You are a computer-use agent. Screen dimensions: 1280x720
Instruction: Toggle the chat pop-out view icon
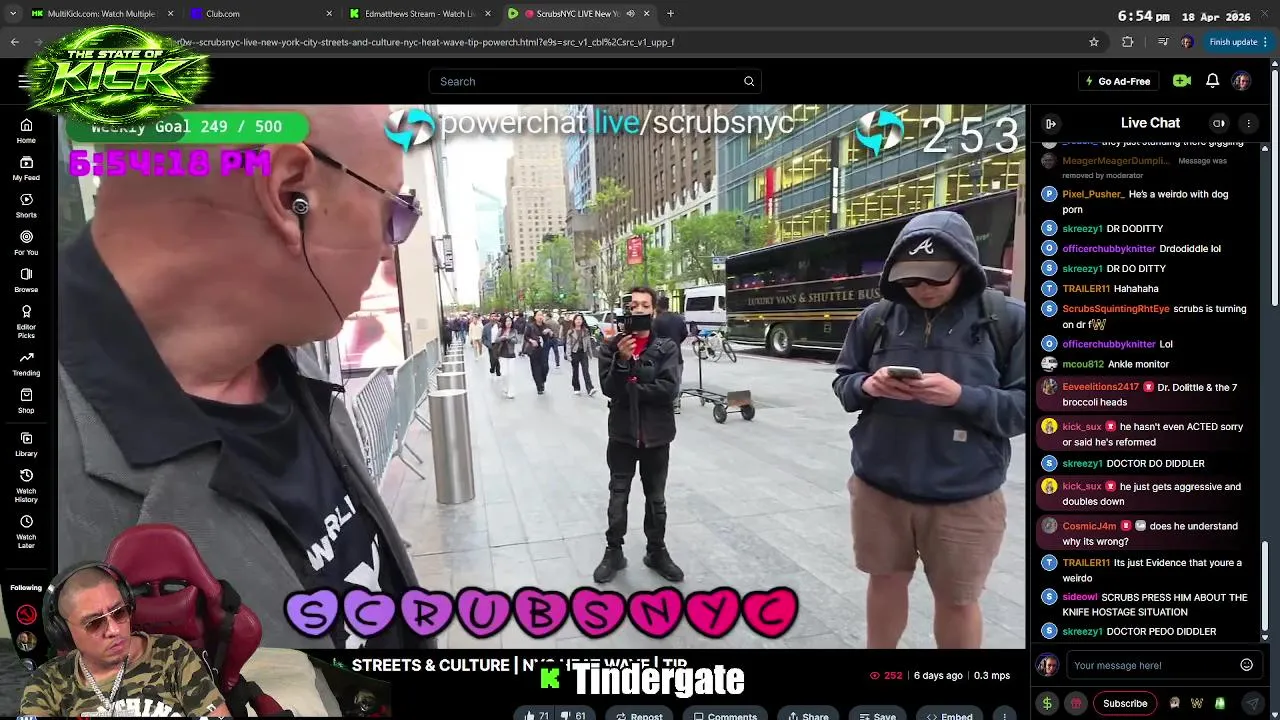coord(1219,123)
